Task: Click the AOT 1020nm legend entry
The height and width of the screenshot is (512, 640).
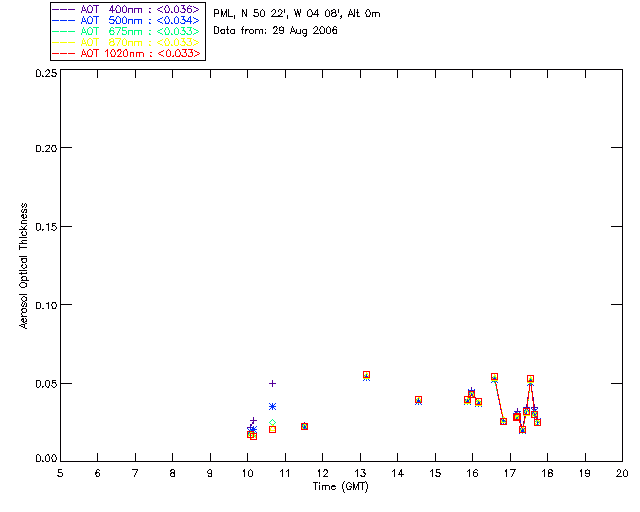Action: [x=127, y=53]
